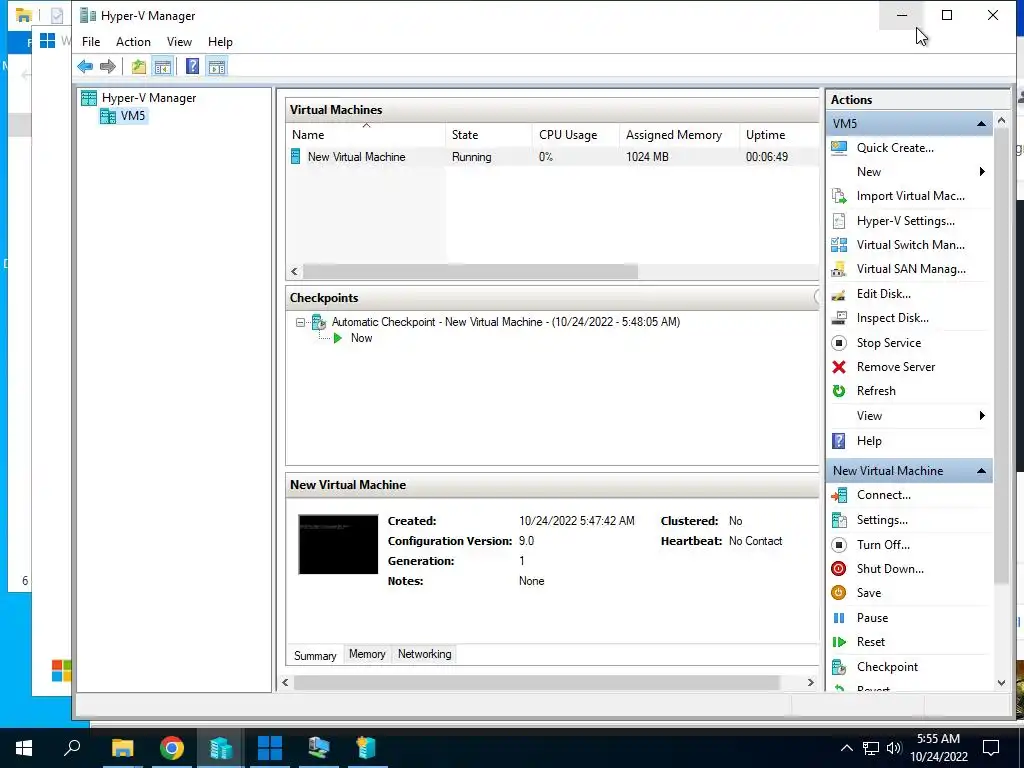The height and width of the screenshot is (768, 1024).
Task: Open the notification center icon
Action: click(x=991, y=748)
